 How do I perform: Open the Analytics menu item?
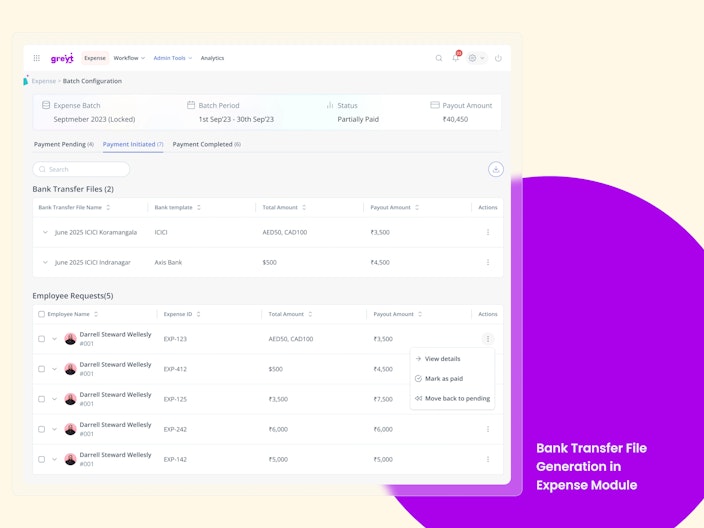coord(212,58)
